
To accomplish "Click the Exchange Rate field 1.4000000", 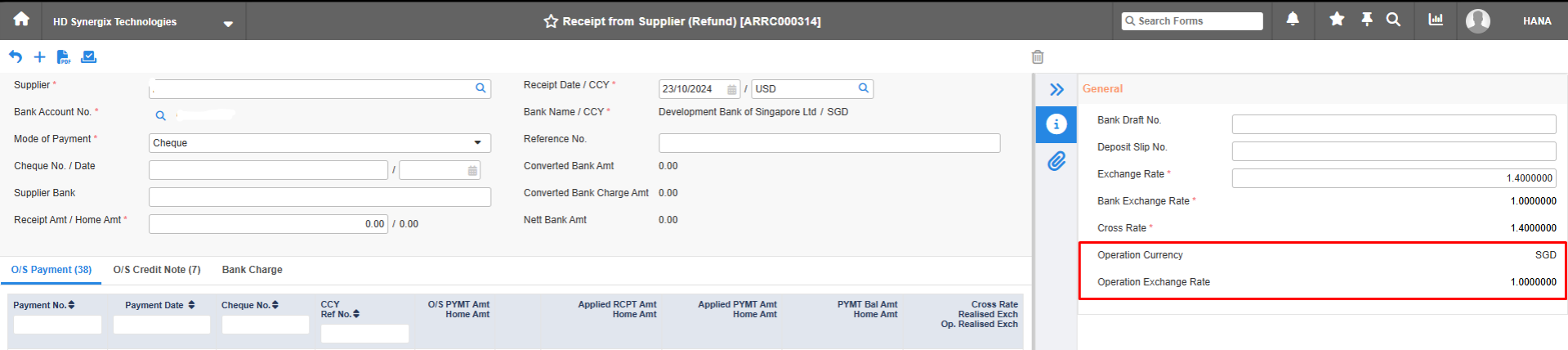I will (1394, 178).
